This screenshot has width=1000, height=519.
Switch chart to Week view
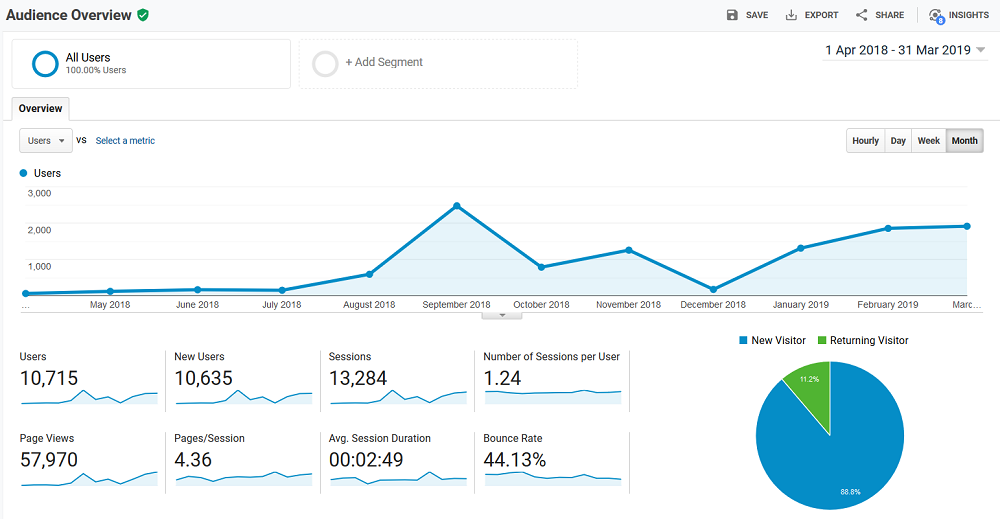pyautogui.click(x=929, y=140)
